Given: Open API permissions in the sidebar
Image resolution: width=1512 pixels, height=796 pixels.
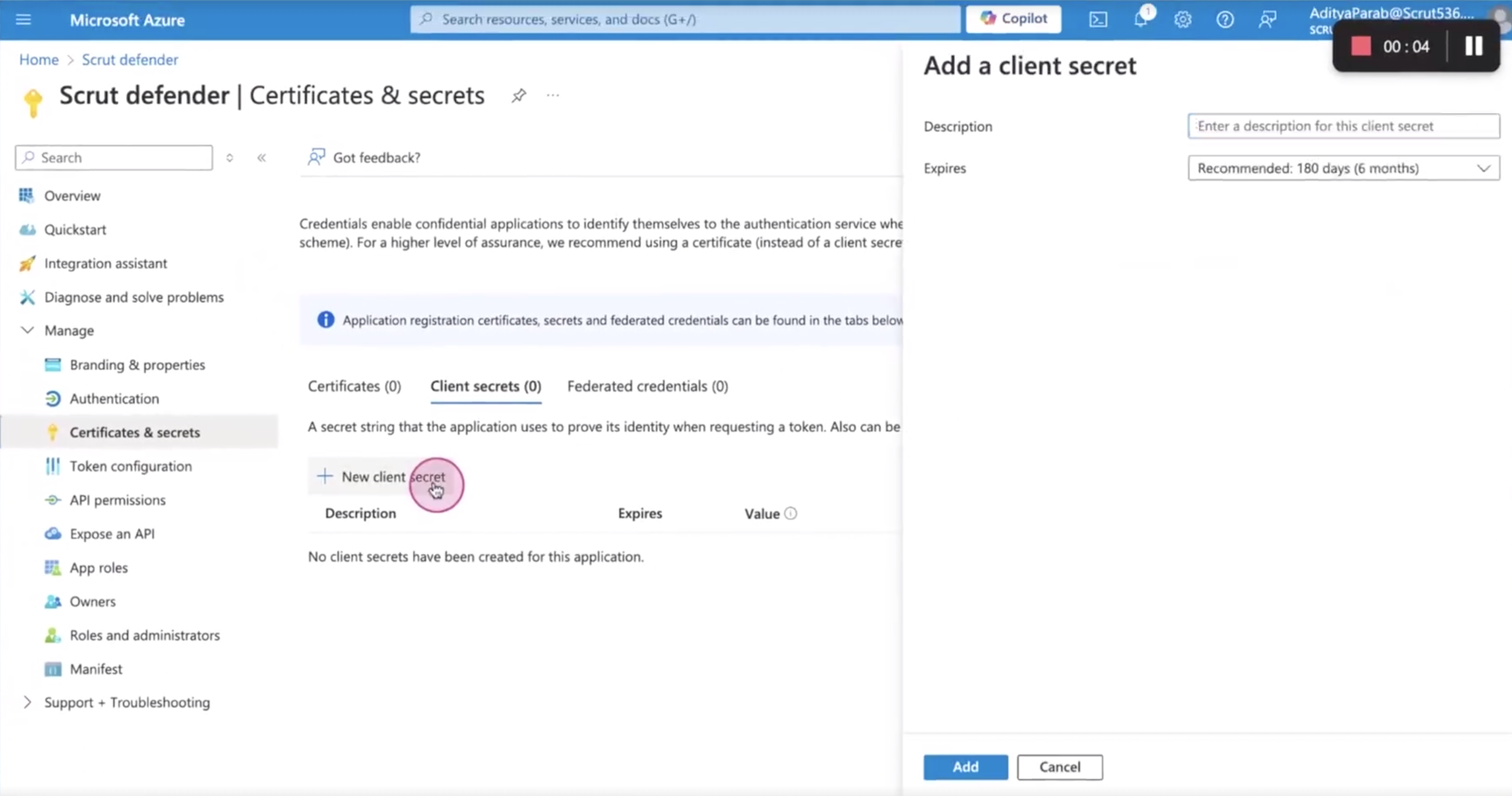Looking at the screenshot, I should (x=117, y=500).
